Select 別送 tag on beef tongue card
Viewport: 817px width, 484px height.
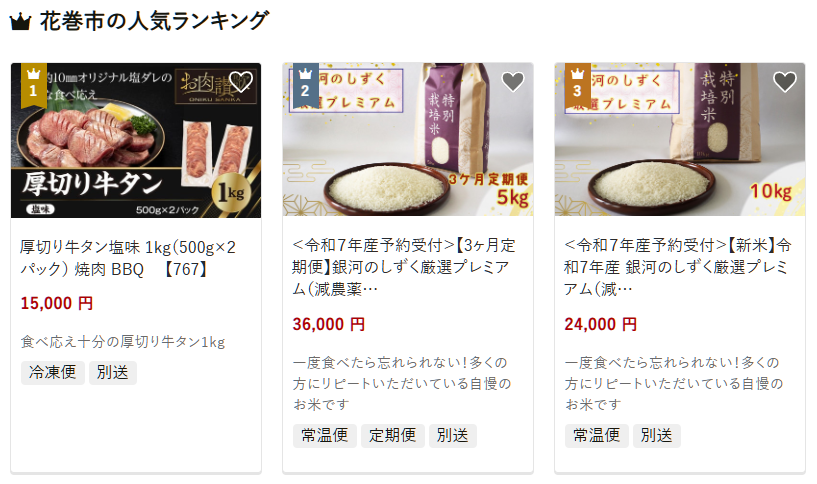point(113,373)
